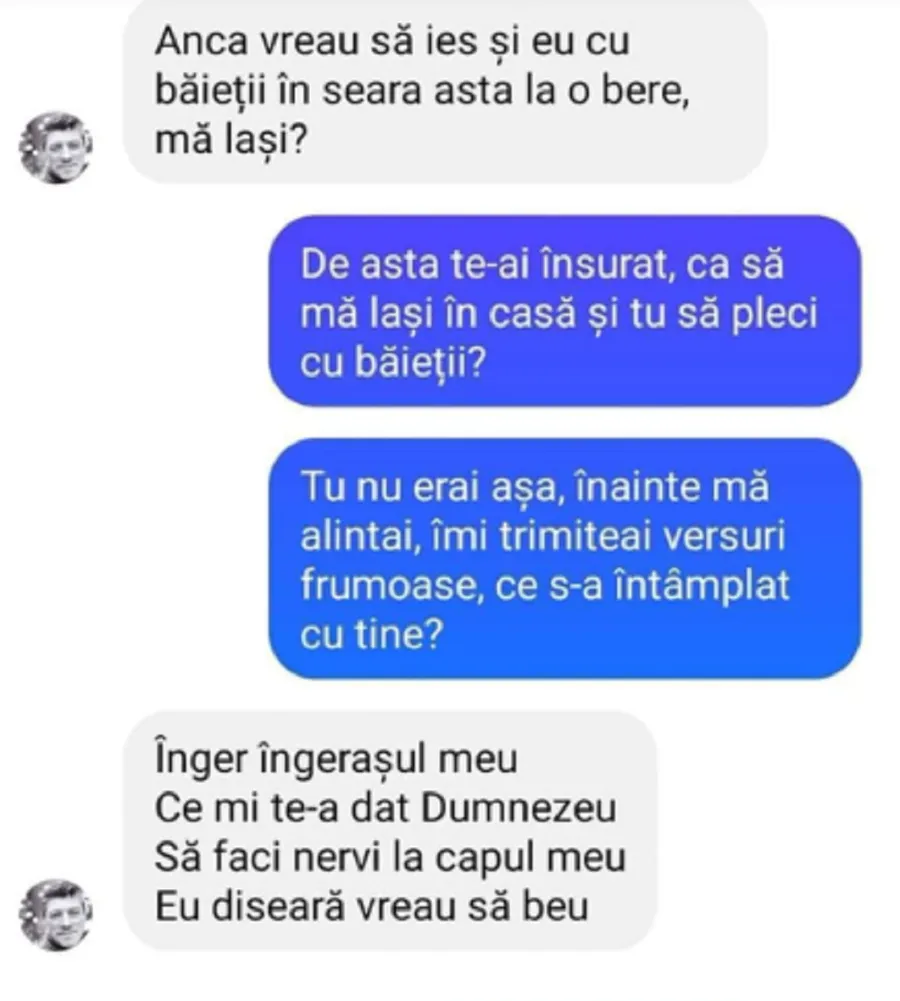Select the 'Anca vreau să ies' message bubble

click(445, 90)
